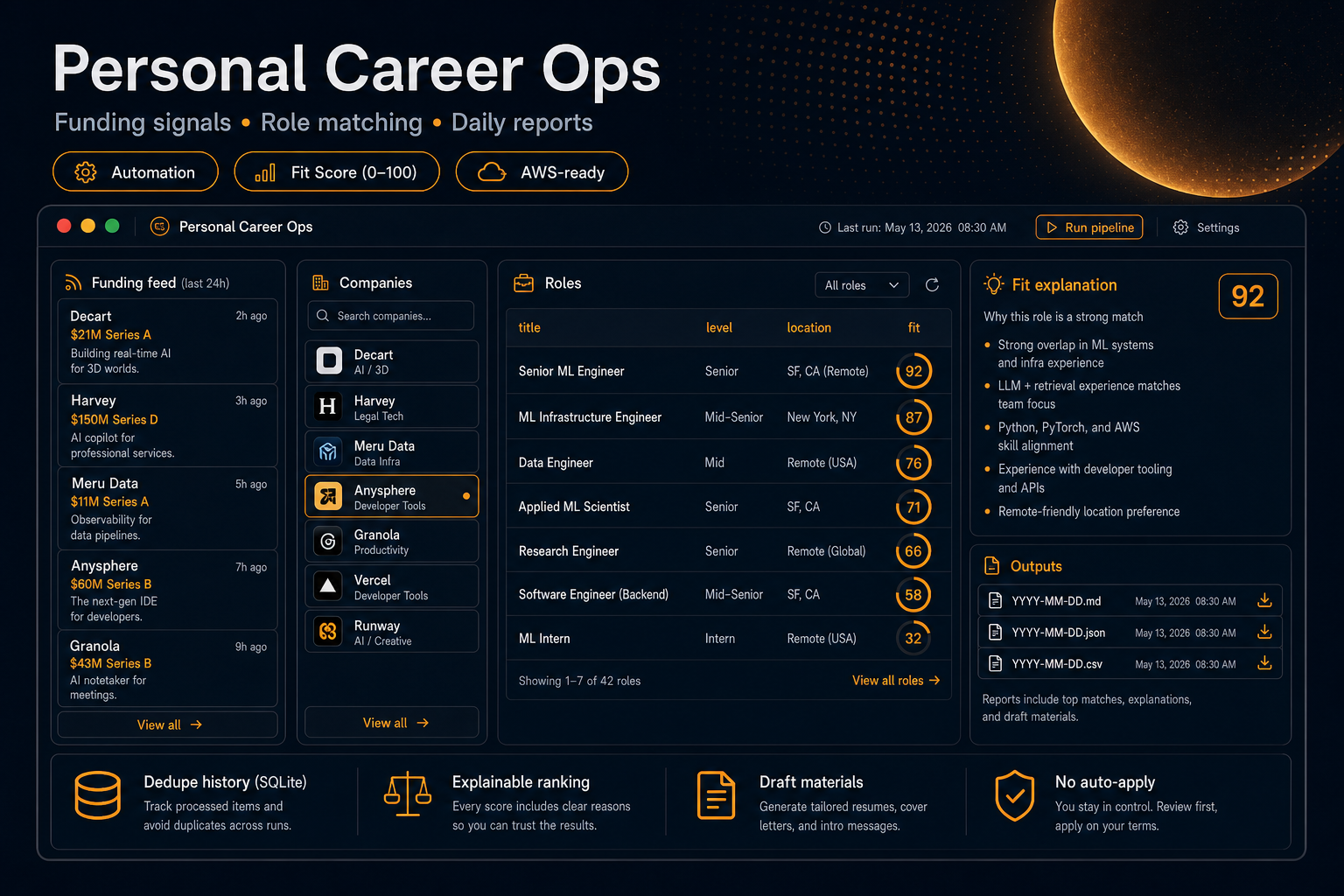Click the YYYY-MM-DD.json file icon
Image resolution: width=1344 pixels, height=896 pixels.
point(995,632)
